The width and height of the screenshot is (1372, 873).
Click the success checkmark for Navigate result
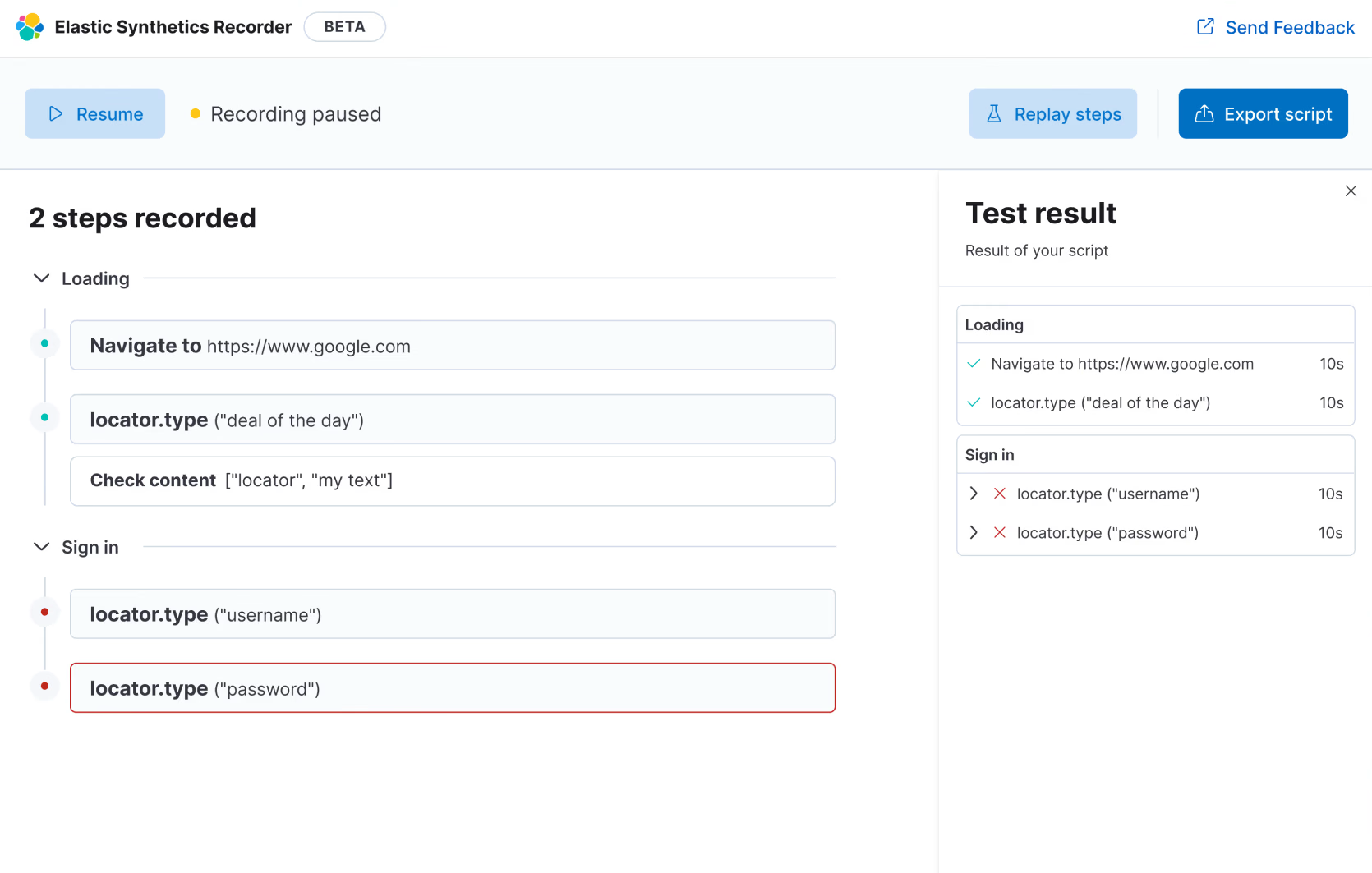[x=974, y=364]
